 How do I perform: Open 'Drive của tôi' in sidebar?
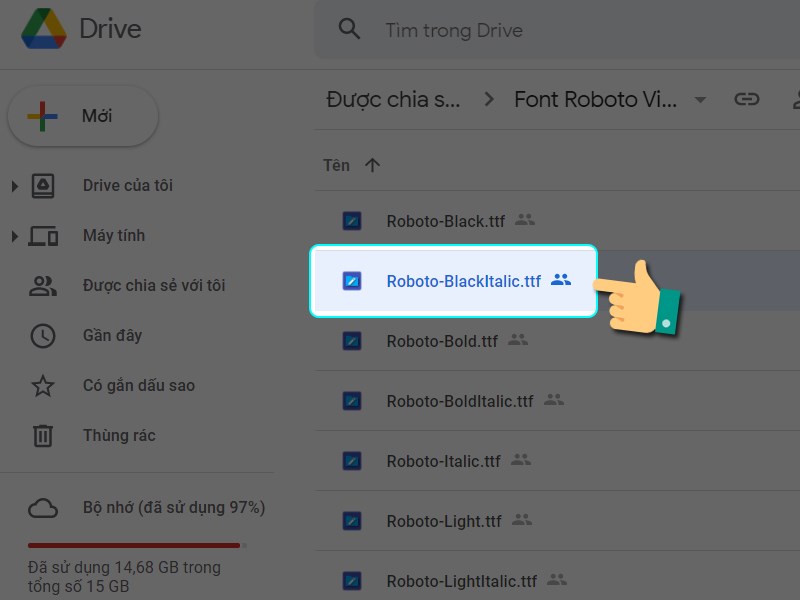click(x=128, y=185)
